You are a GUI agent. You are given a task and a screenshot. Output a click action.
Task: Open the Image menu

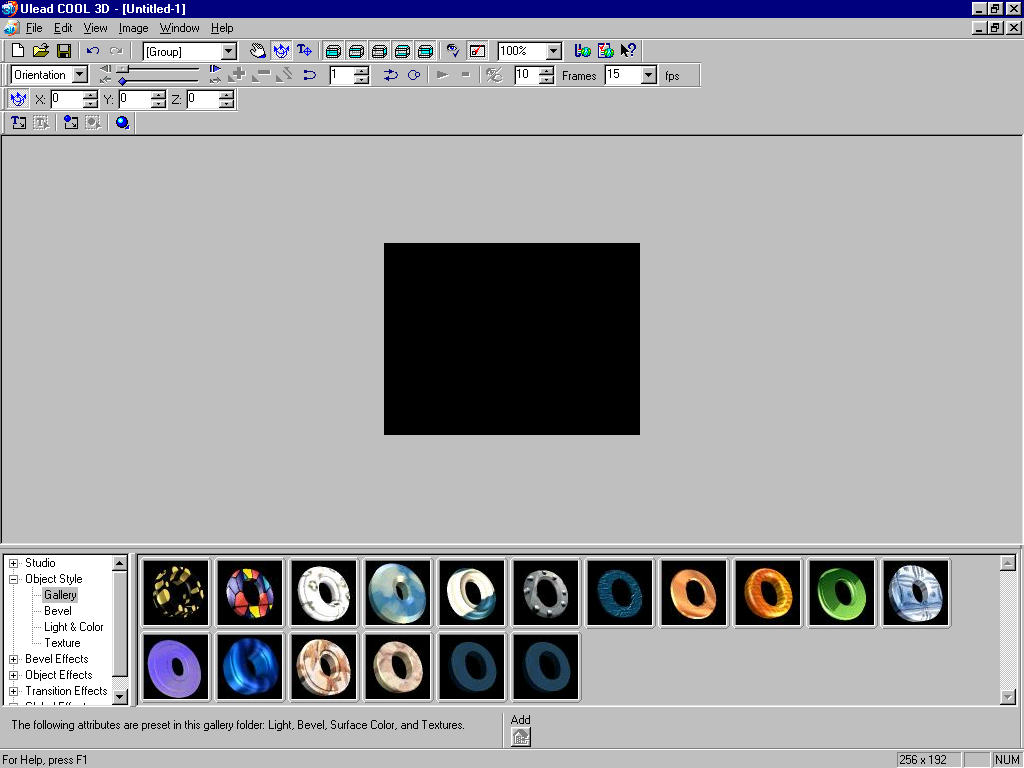coord(133,28)
